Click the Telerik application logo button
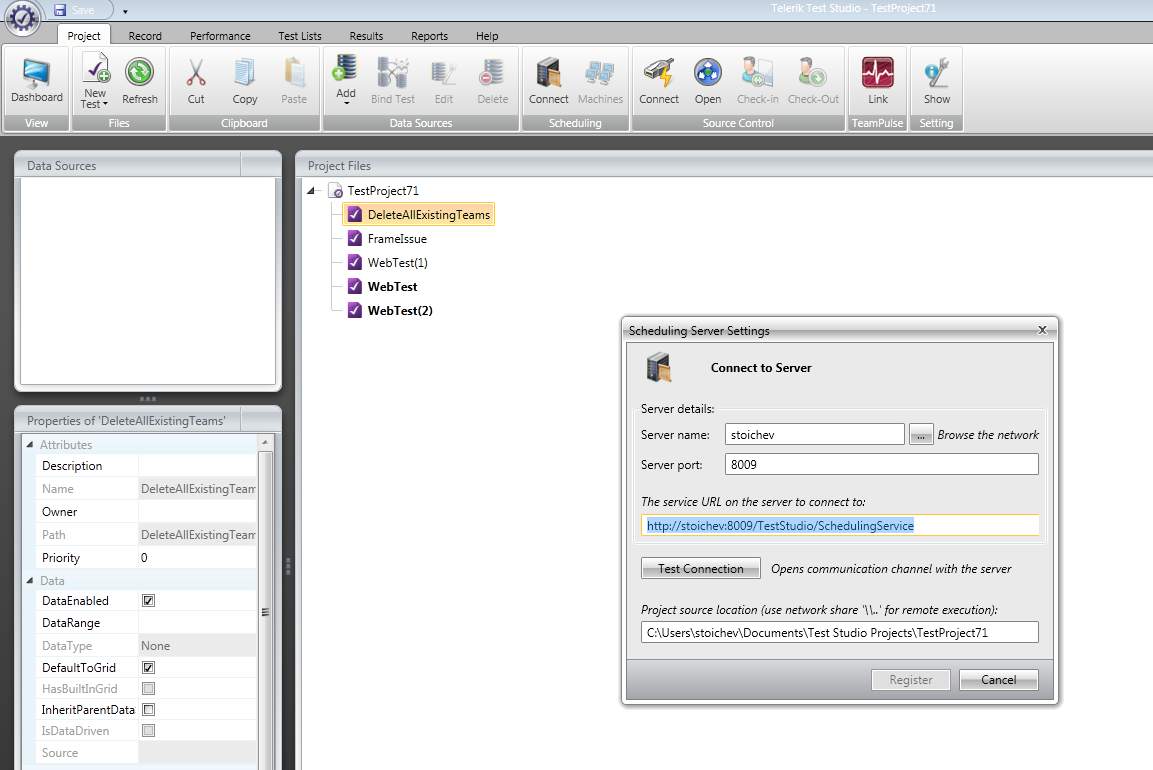Screen dimensions: 1153x770 point(23,18)
